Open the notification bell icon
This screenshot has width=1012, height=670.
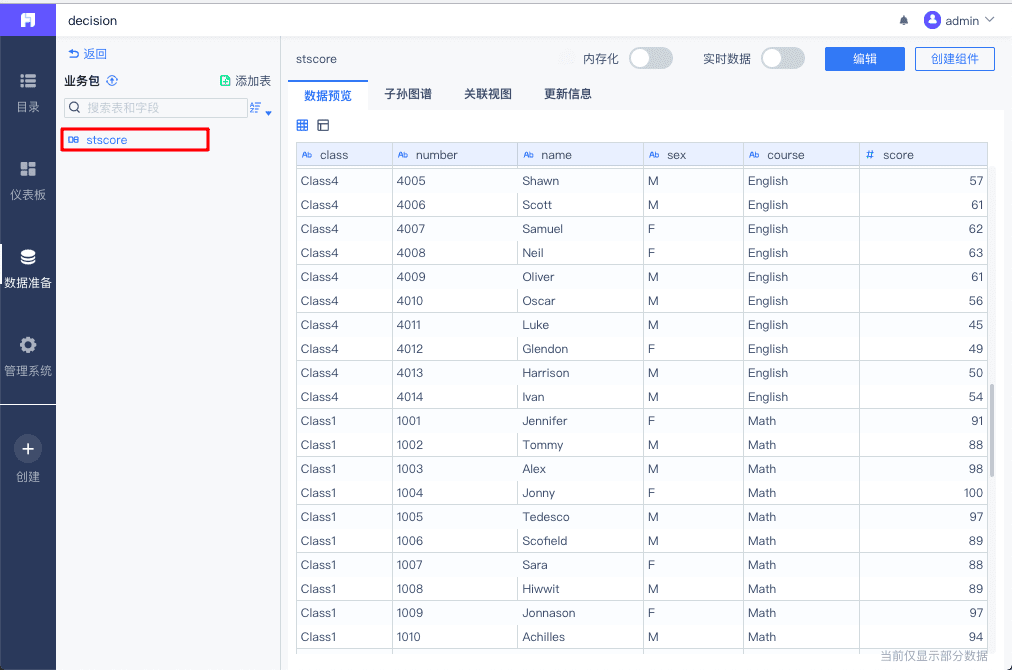coord(904,21)
